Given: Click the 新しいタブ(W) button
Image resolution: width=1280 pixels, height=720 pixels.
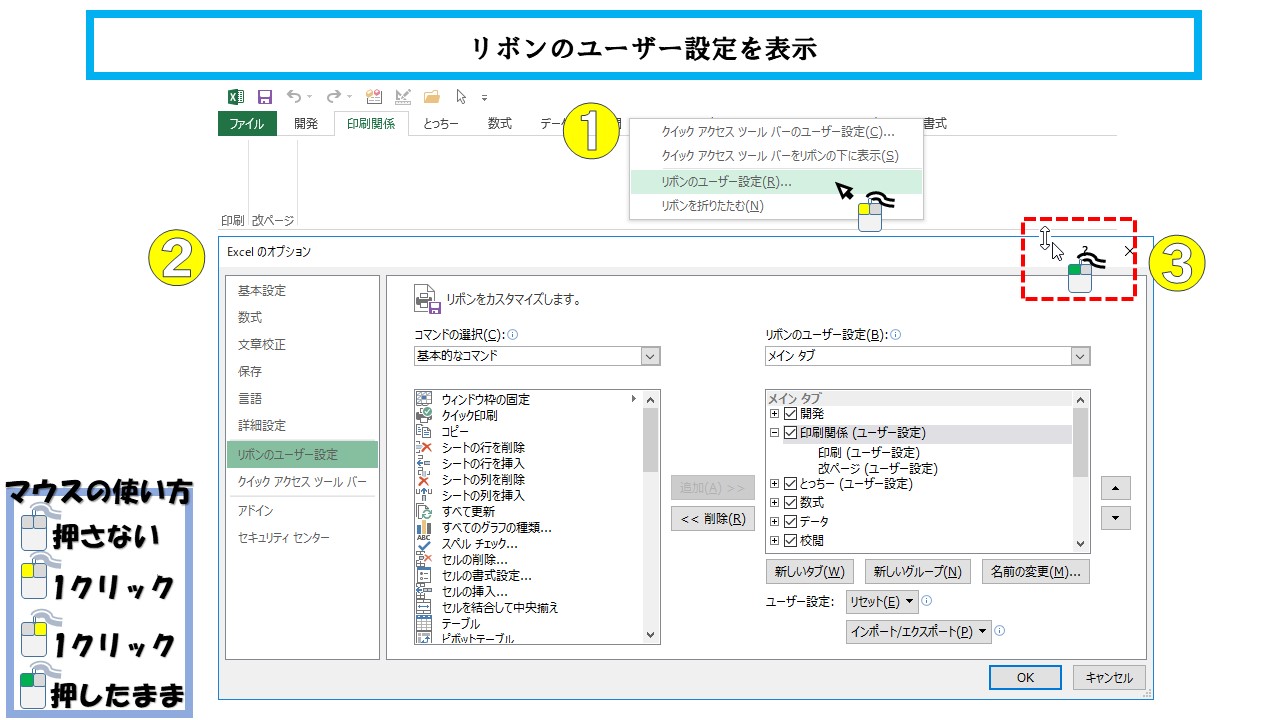Looking at the screenshot, I should coord(809,572).
